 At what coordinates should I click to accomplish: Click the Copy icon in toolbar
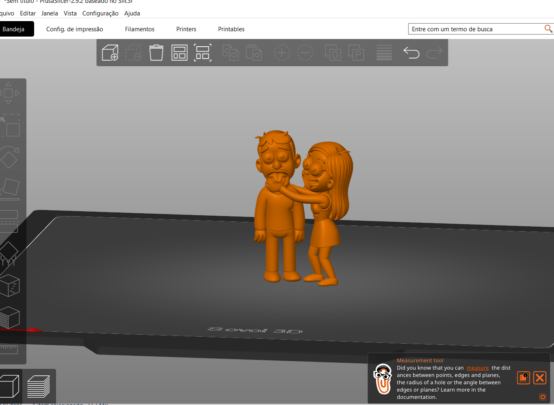click(230, 53)
